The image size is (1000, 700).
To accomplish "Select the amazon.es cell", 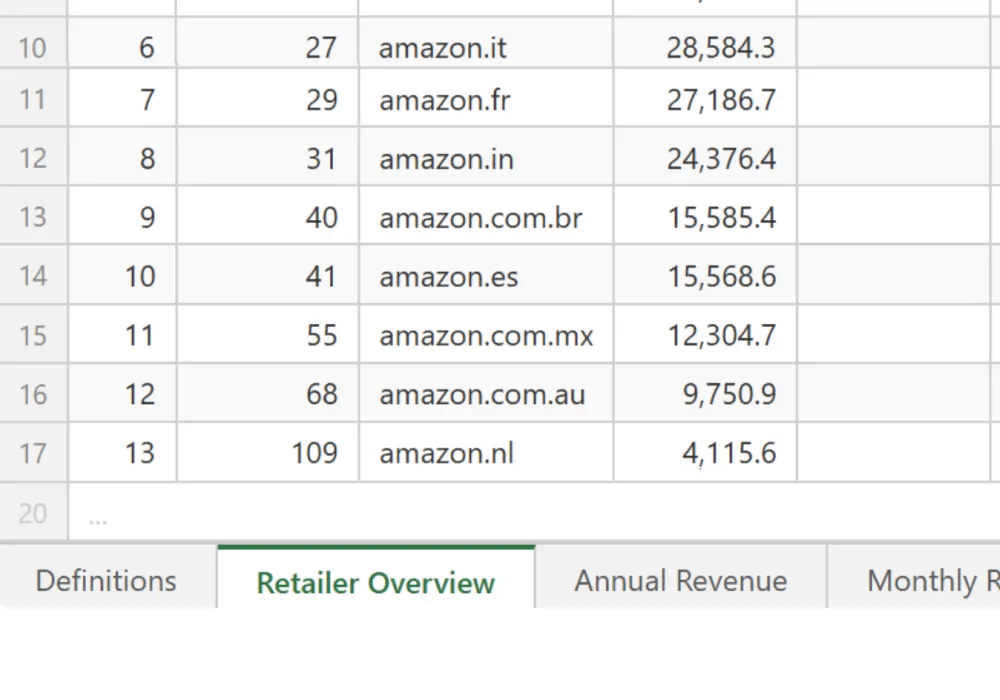I will (485, 276).
